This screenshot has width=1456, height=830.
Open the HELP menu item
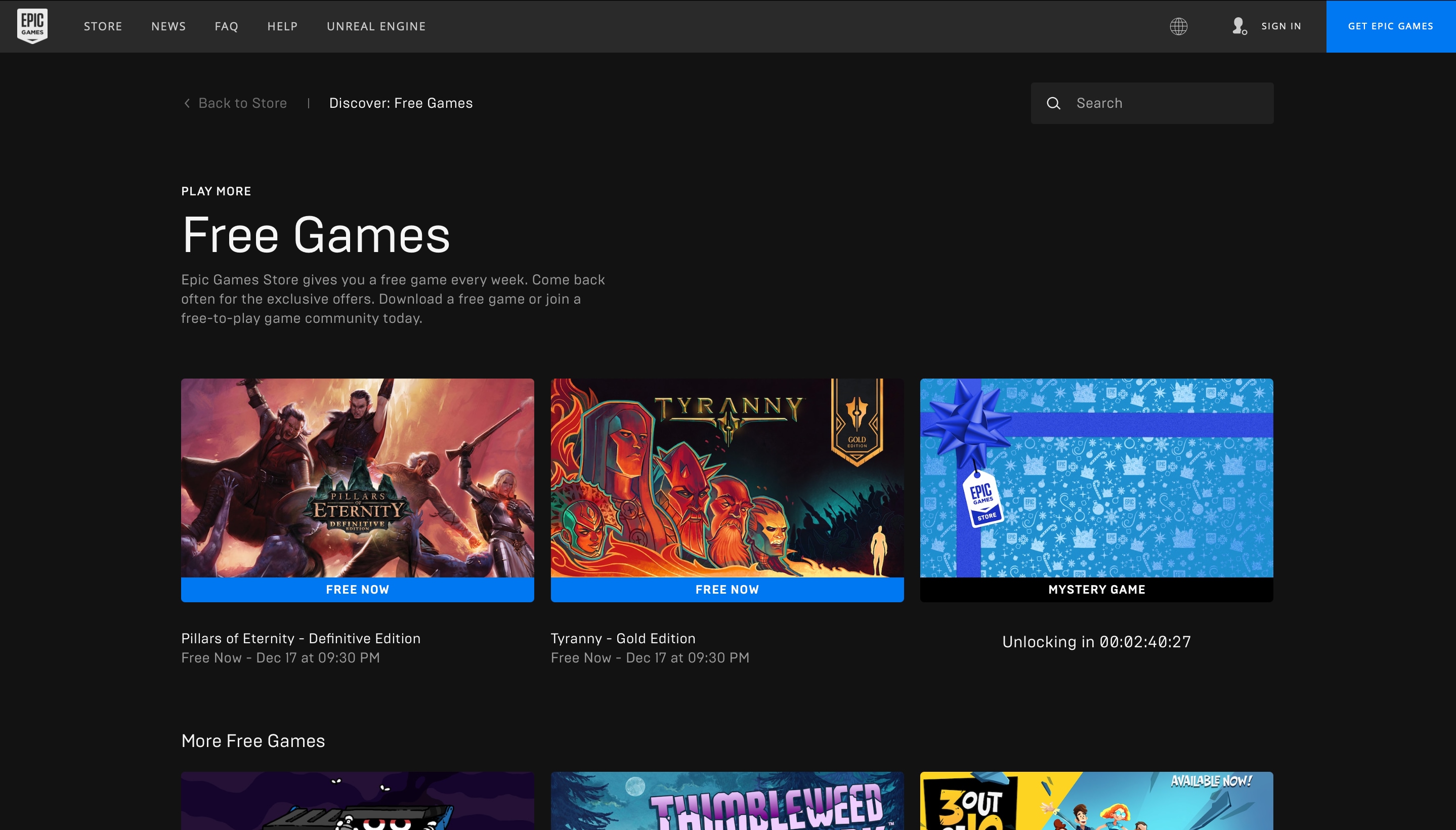tap(283, 26)
